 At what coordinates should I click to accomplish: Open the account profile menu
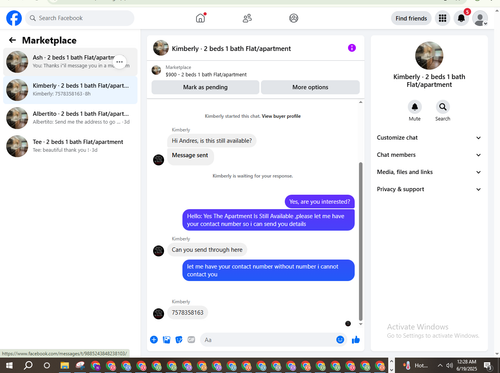(x=480, y=19)
